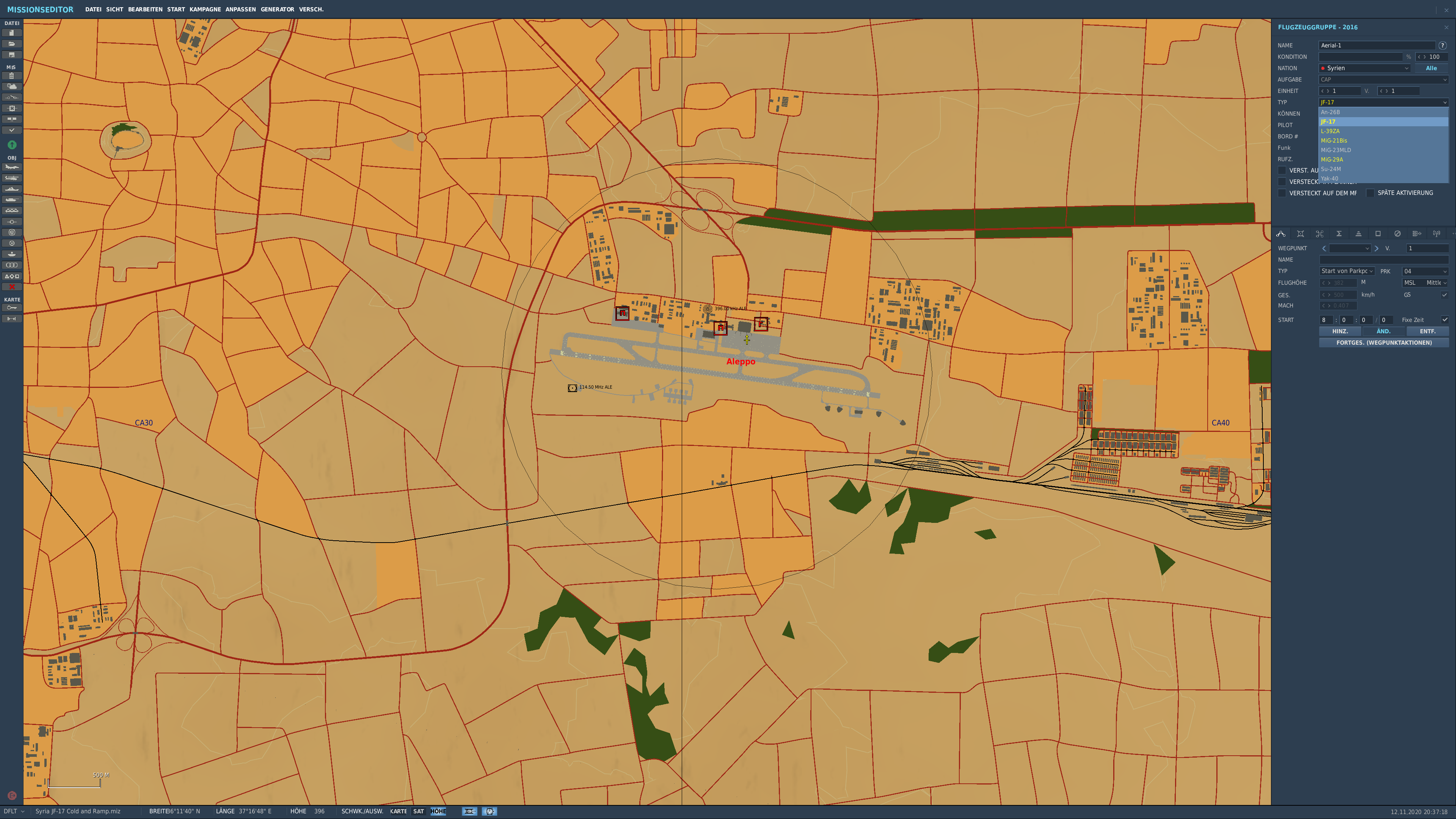The width and height of the screenshot is (1456, 819).
Task: Click the open mission folder icon
Action: [11, 44]
